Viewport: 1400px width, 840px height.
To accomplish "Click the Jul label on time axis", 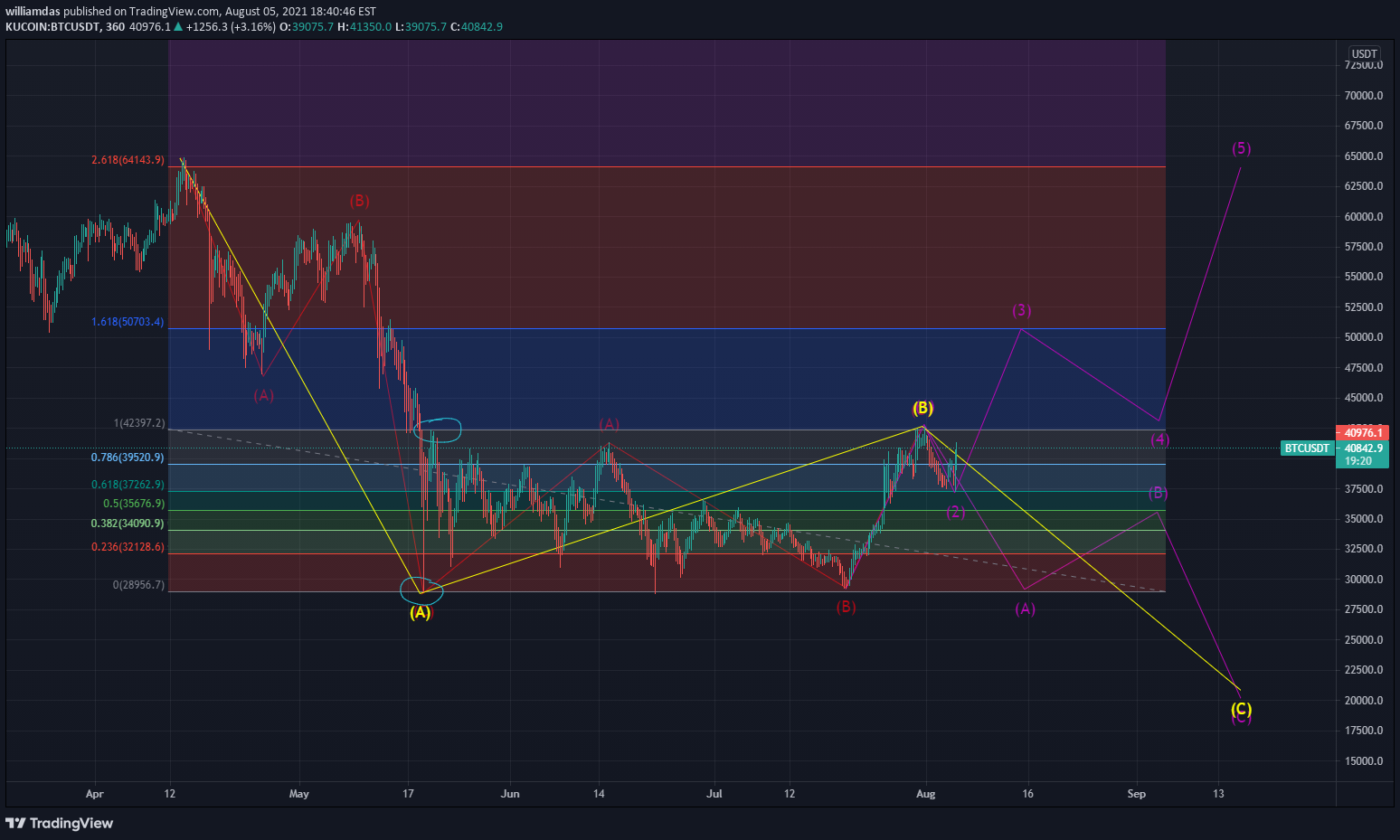I will (714, 794).
